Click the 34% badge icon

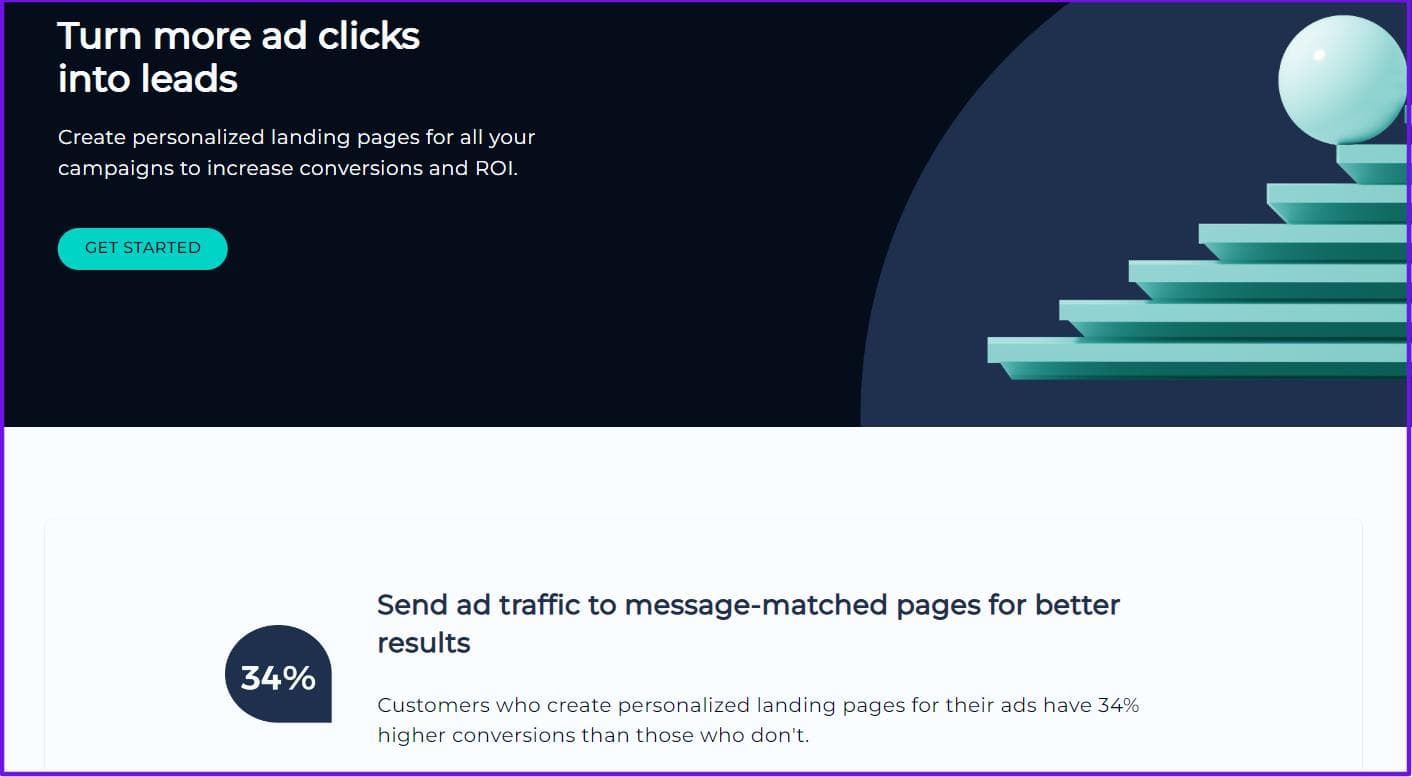(278, 676)
